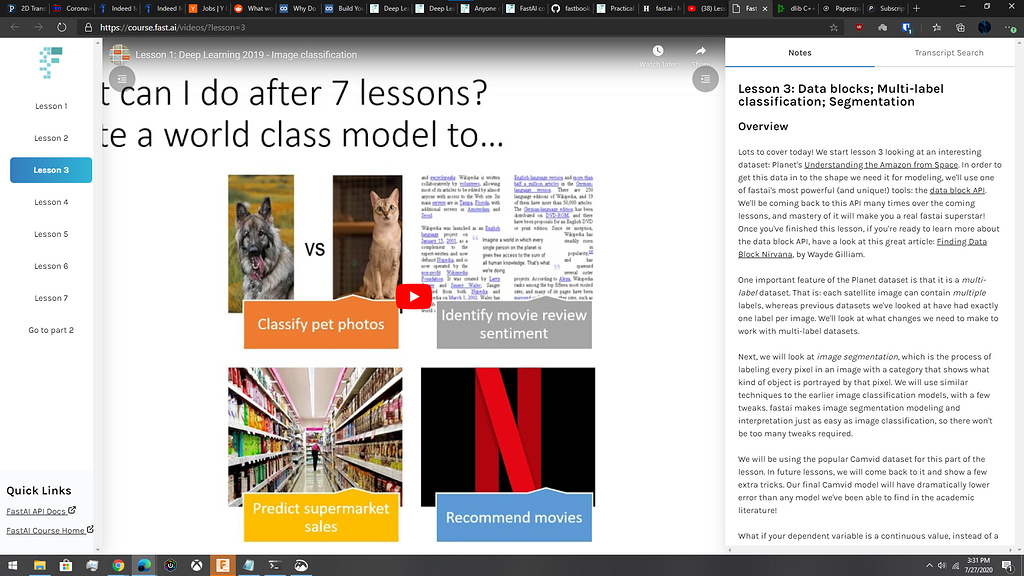Open a new browser tab with the plus

[x=916, y=8]
